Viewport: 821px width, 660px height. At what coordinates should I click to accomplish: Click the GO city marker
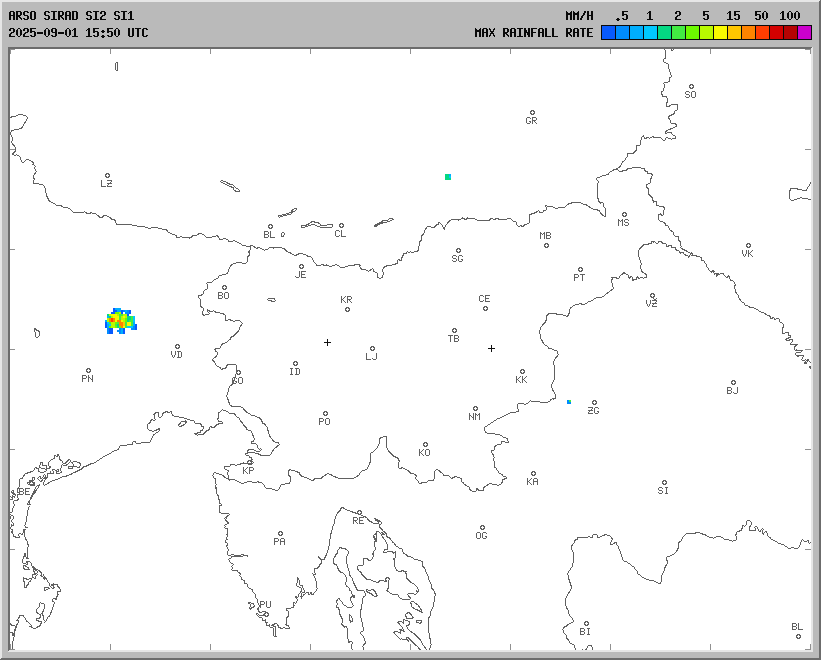(x=238, y=373)
